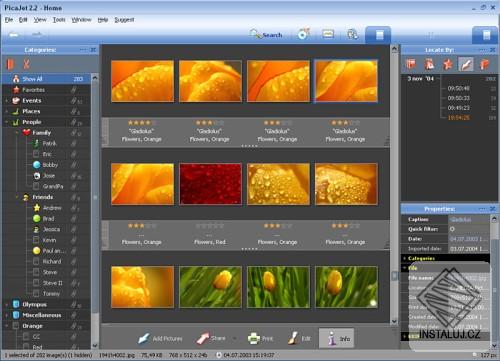
Task: Check the Steve II checkbox
Action: coord(36,283)
